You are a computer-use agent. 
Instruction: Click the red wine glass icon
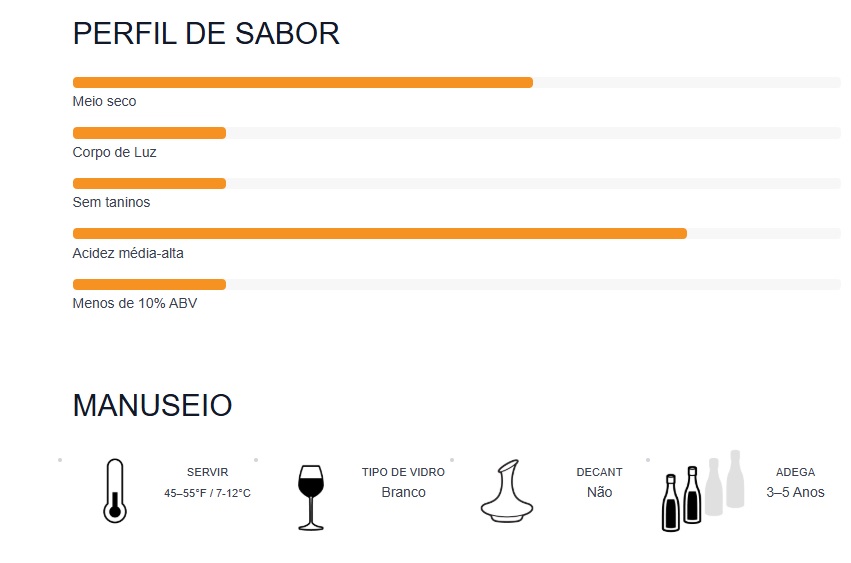point(311,497)
